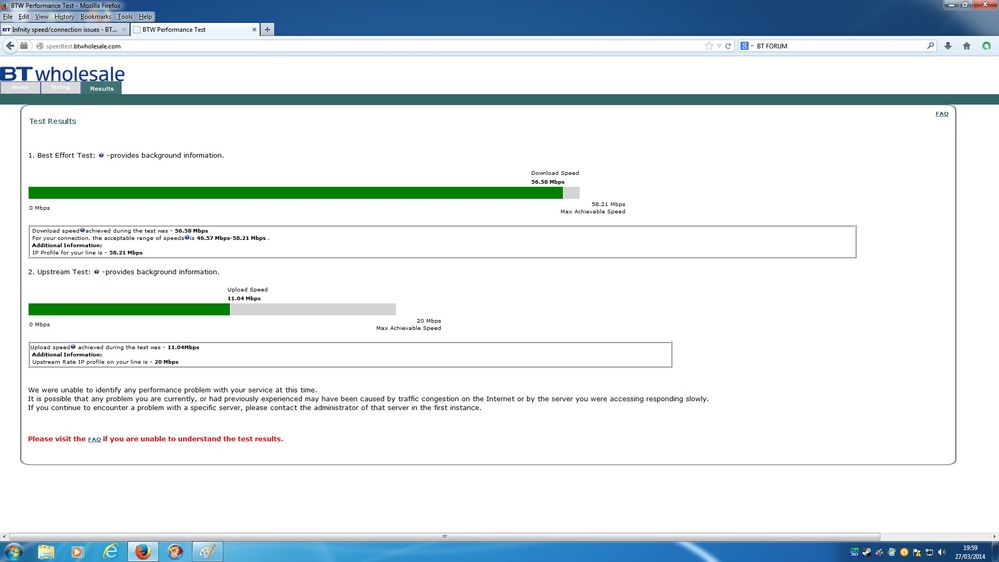Open the search engine selector dropdown
Screen dimensions: 999x562
coord(747,46)
